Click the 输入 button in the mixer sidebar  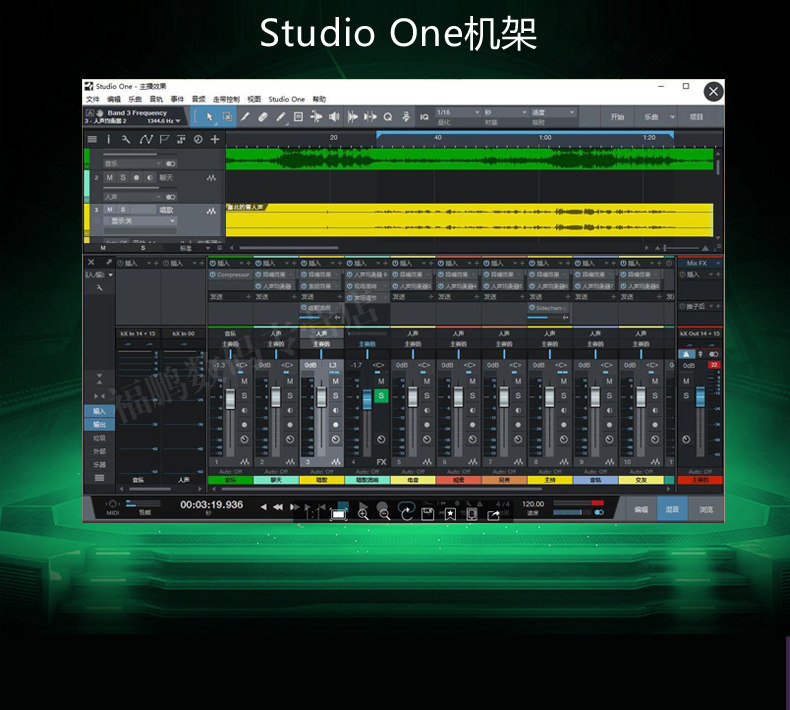(99, 411)
